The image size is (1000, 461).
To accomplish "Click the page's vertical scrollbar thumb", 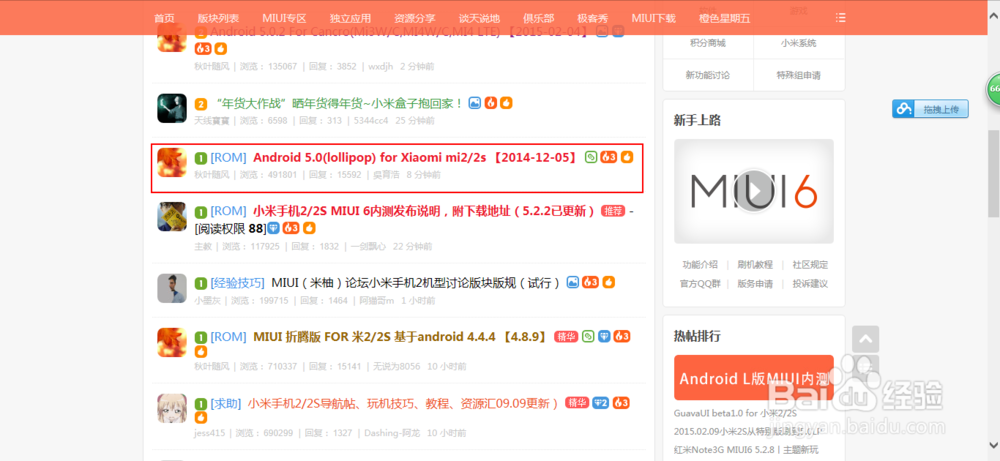I will pos(994,174).
